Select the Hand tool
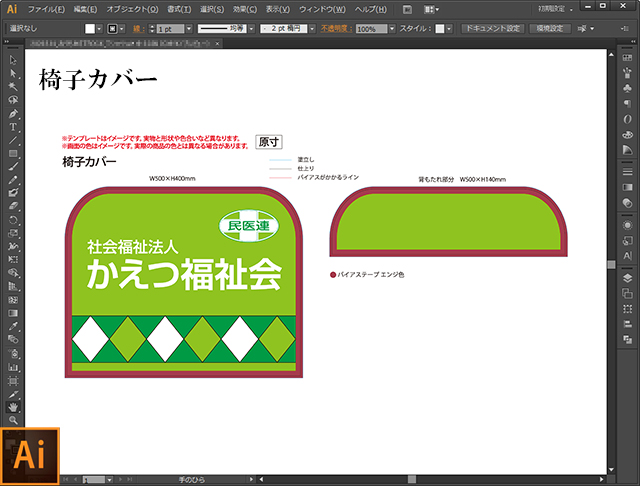Viewport: 640px width, 486px height. (x=13, y=407)
